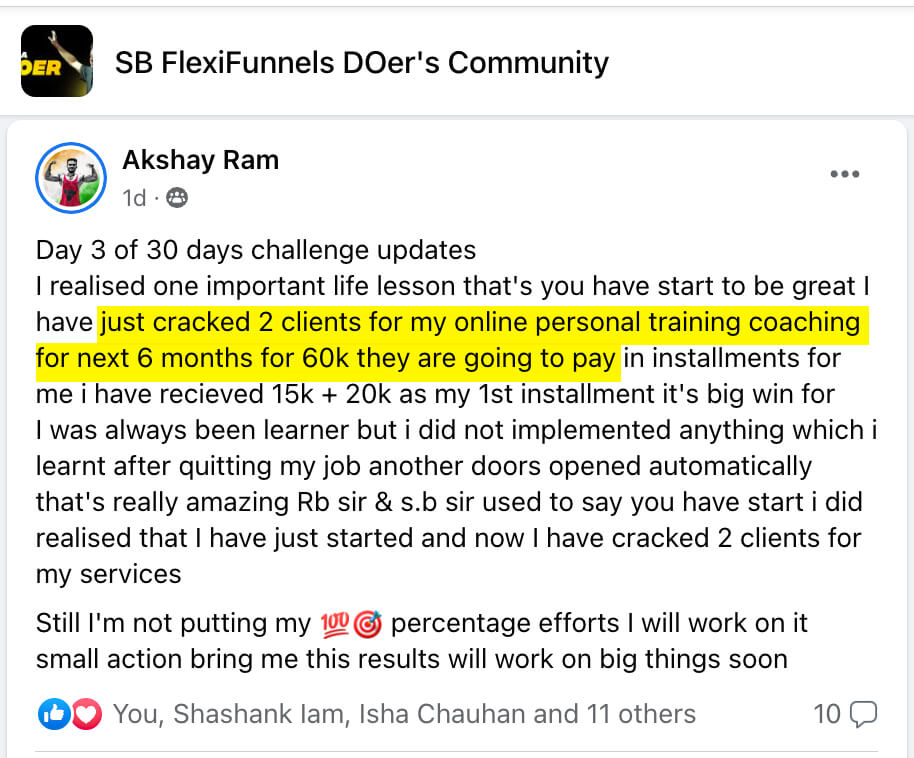The image size is (914, 758).
Task: Click the SB FlexiFunnels DOer logo image
Action: [x=57, y=62]
